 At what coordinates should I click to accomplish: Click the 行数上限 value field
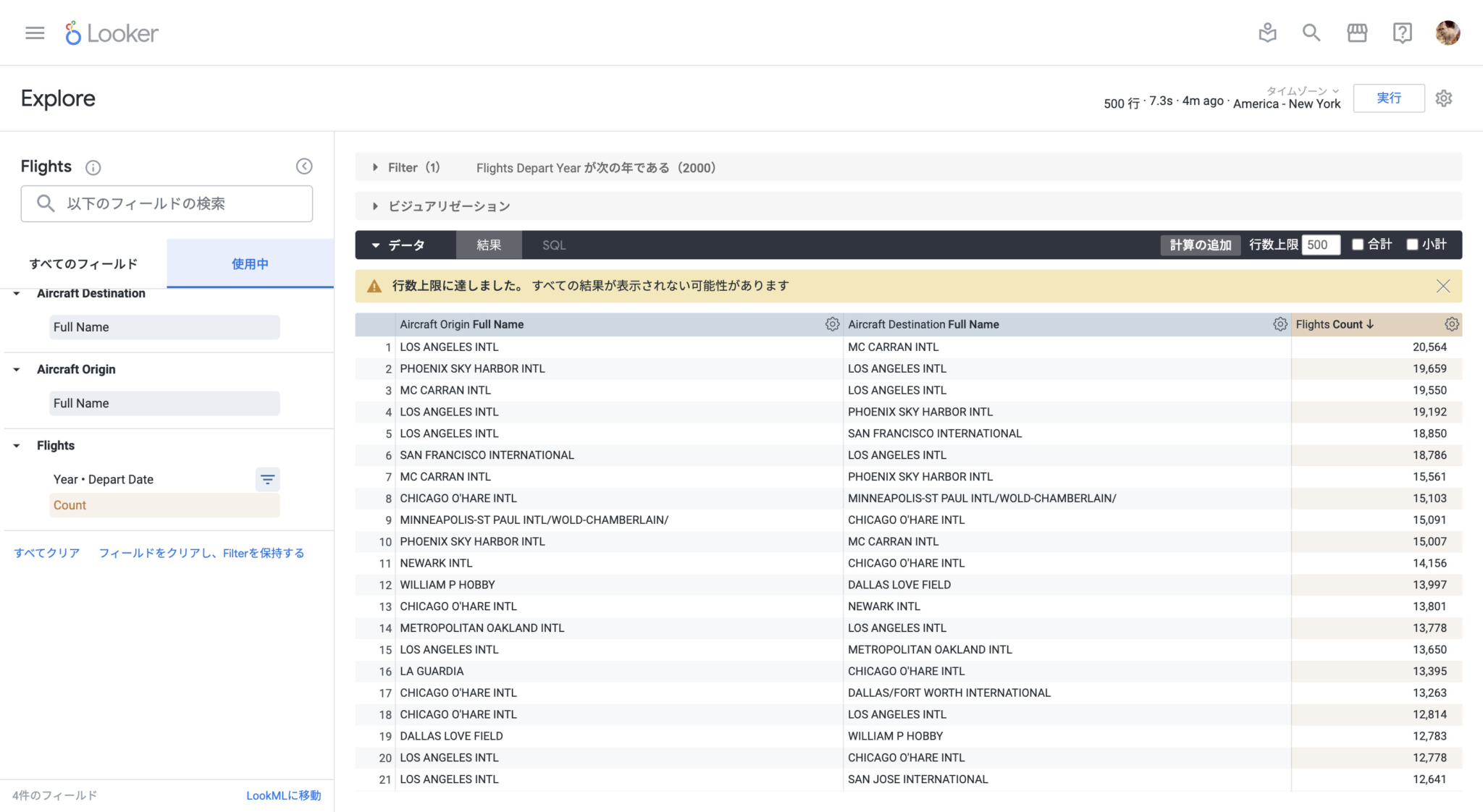pyautogui.click(x=1320, y=245)
